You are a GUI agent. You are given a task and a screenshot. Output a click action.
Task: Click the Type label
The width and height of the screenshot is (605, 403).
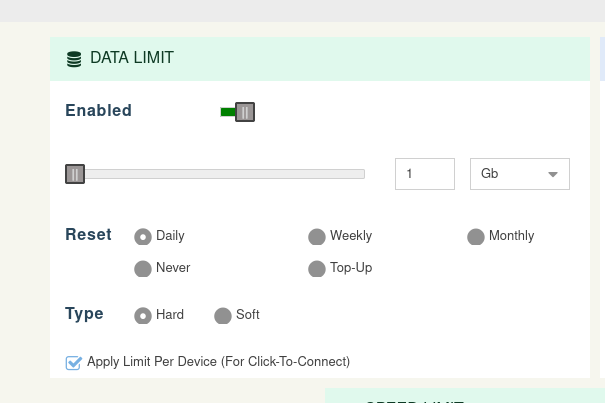pyautogui.click(x=84, y=314)
